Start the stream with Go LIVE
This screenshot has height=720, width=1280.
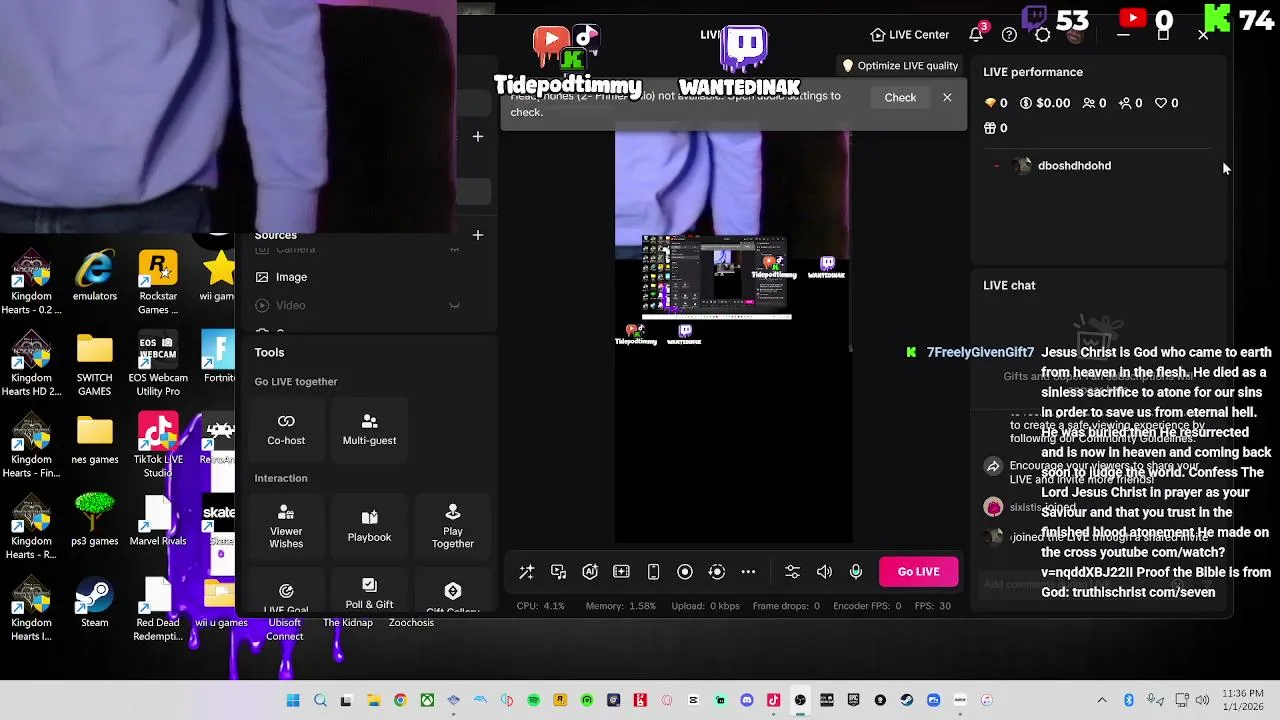pos(918,572)
